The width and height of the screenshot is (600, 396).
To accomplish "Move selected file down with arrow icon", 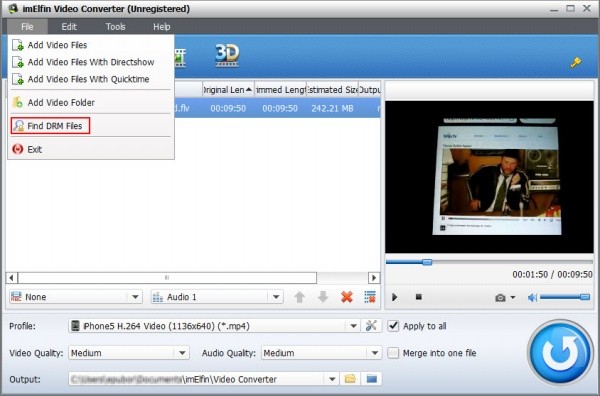I will coord(323,297).
